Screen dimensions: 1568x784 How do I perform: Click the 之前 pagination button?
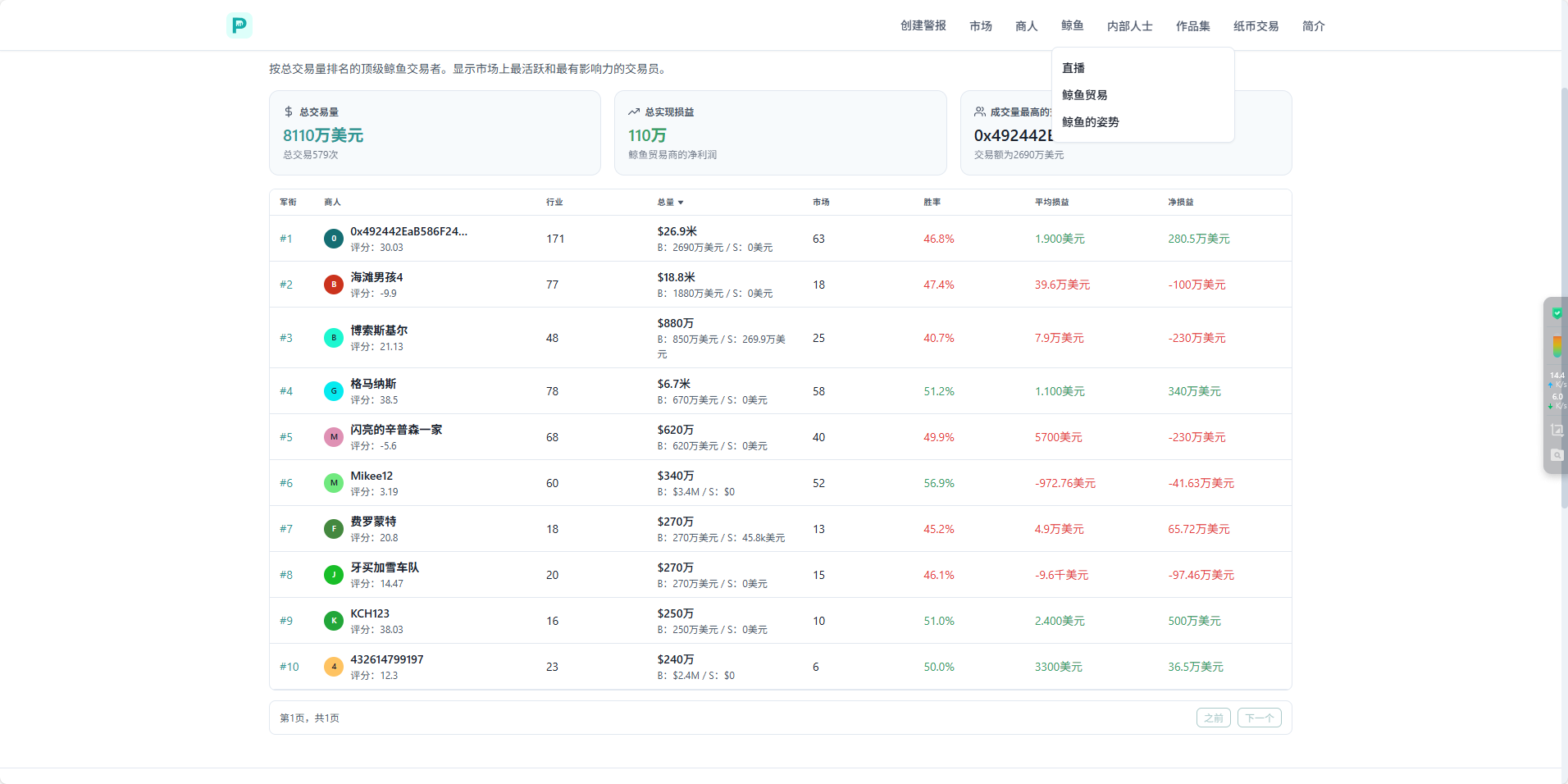pyautogui.click(x=1213, y=718)
